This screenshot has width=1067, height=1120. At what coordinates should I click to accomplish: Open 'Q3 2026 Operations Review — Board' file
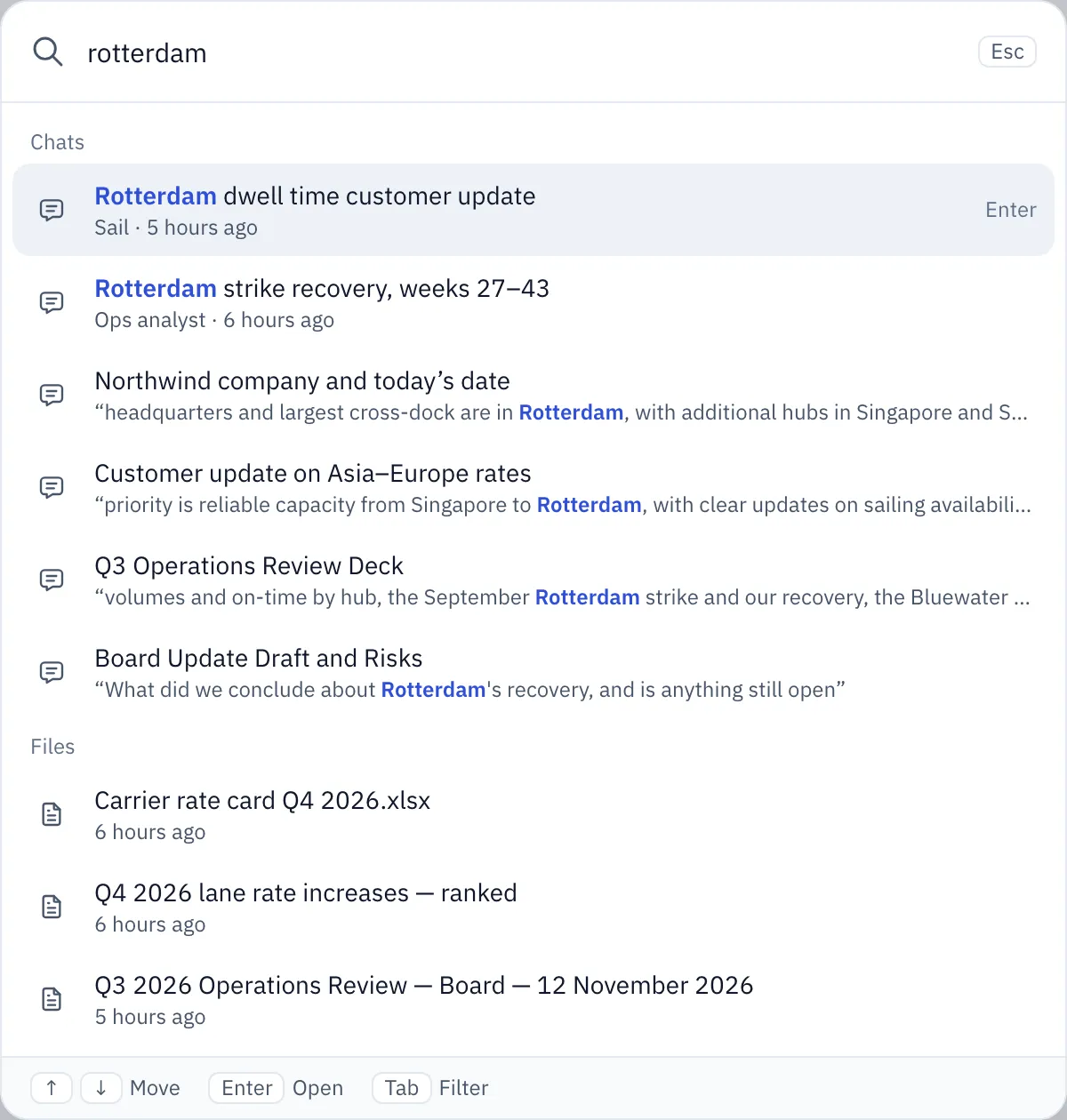point(533,999)
